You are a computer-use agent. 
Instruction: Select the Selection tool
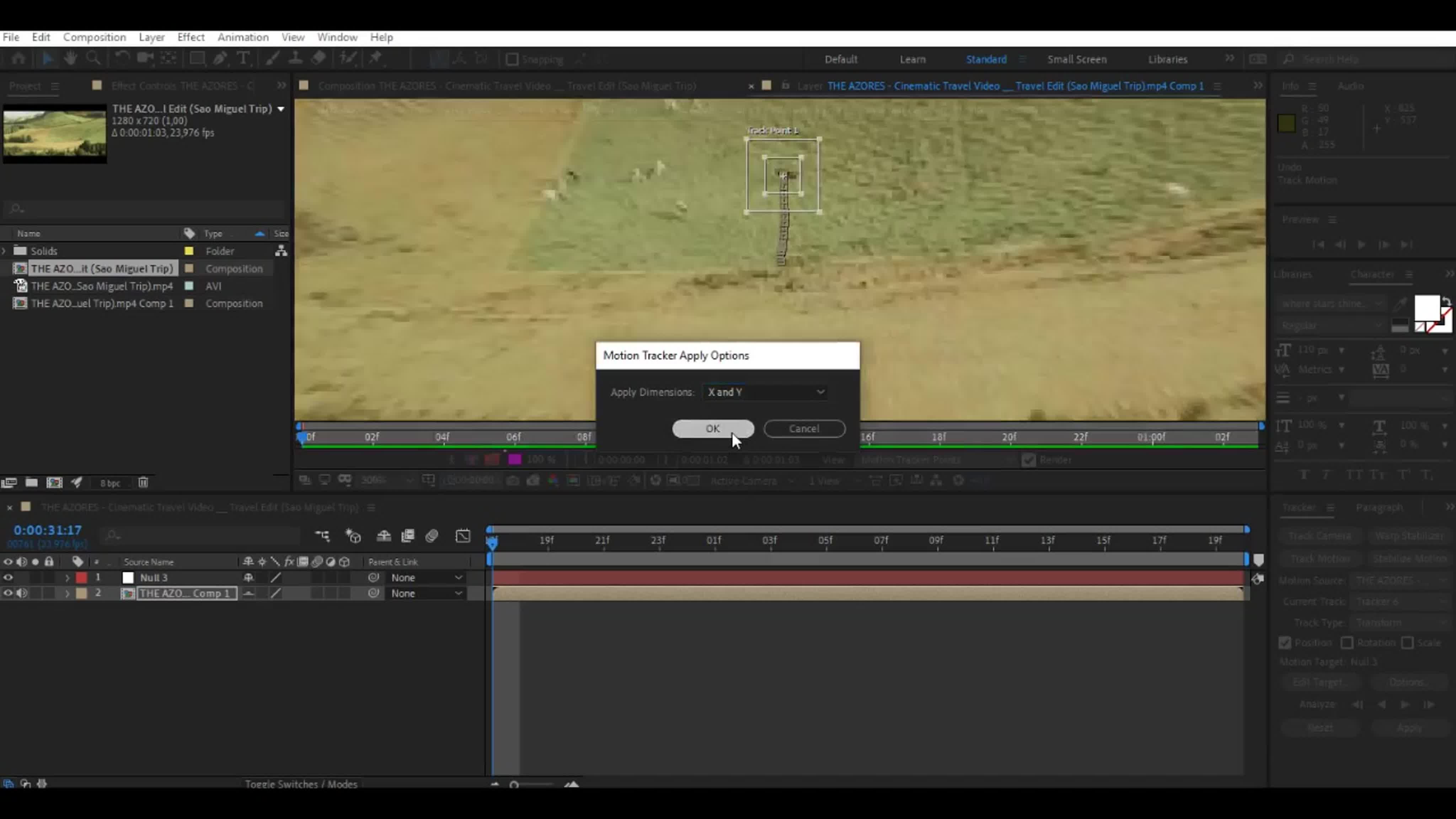(x=48, y=59)
